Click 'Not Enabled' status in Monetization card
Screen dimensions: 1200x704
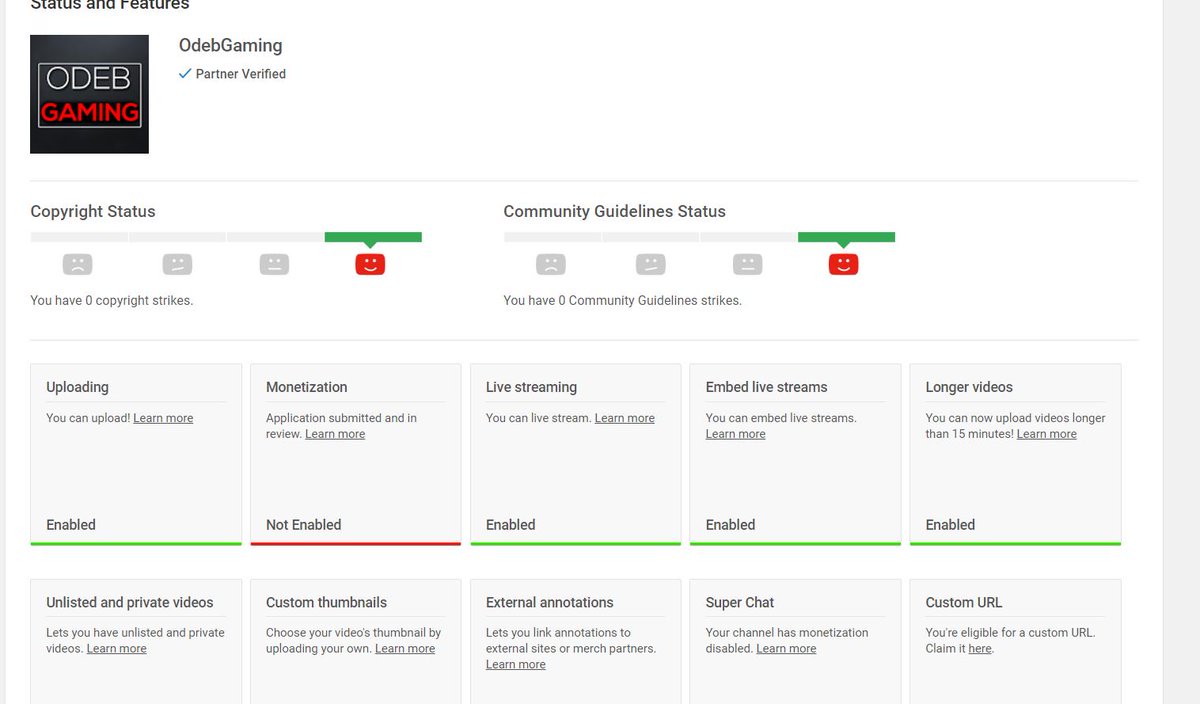pyautogui.click(x=303, y=524)
